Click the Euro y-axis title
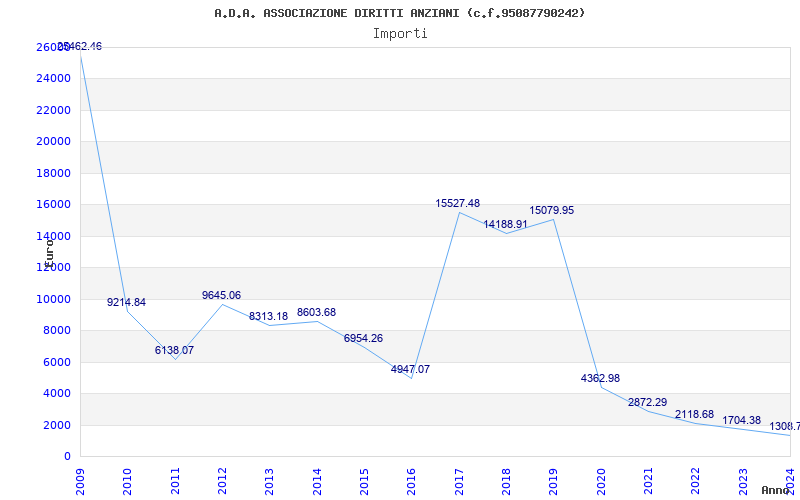Image resolution: width=800 pixels, height=500 pixels. coord(49,252)
